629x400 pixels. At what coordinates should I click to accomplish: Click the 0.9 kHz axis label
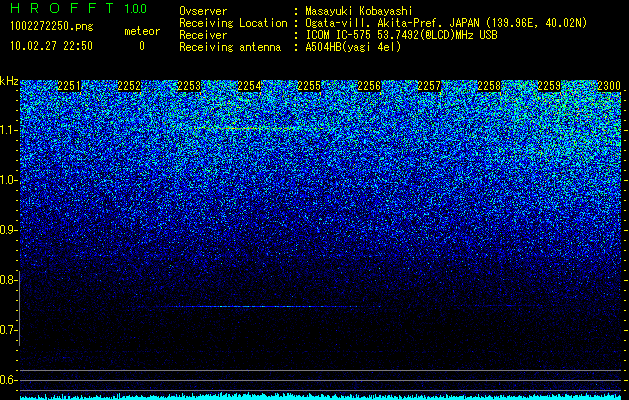[x=8, y=230]
